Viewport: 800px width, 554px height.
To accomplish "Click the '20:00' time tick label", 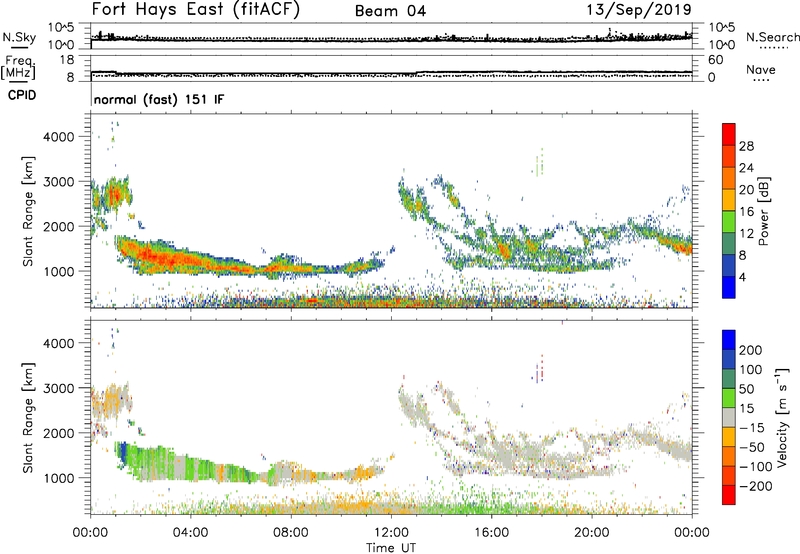I will coord(591,533).
